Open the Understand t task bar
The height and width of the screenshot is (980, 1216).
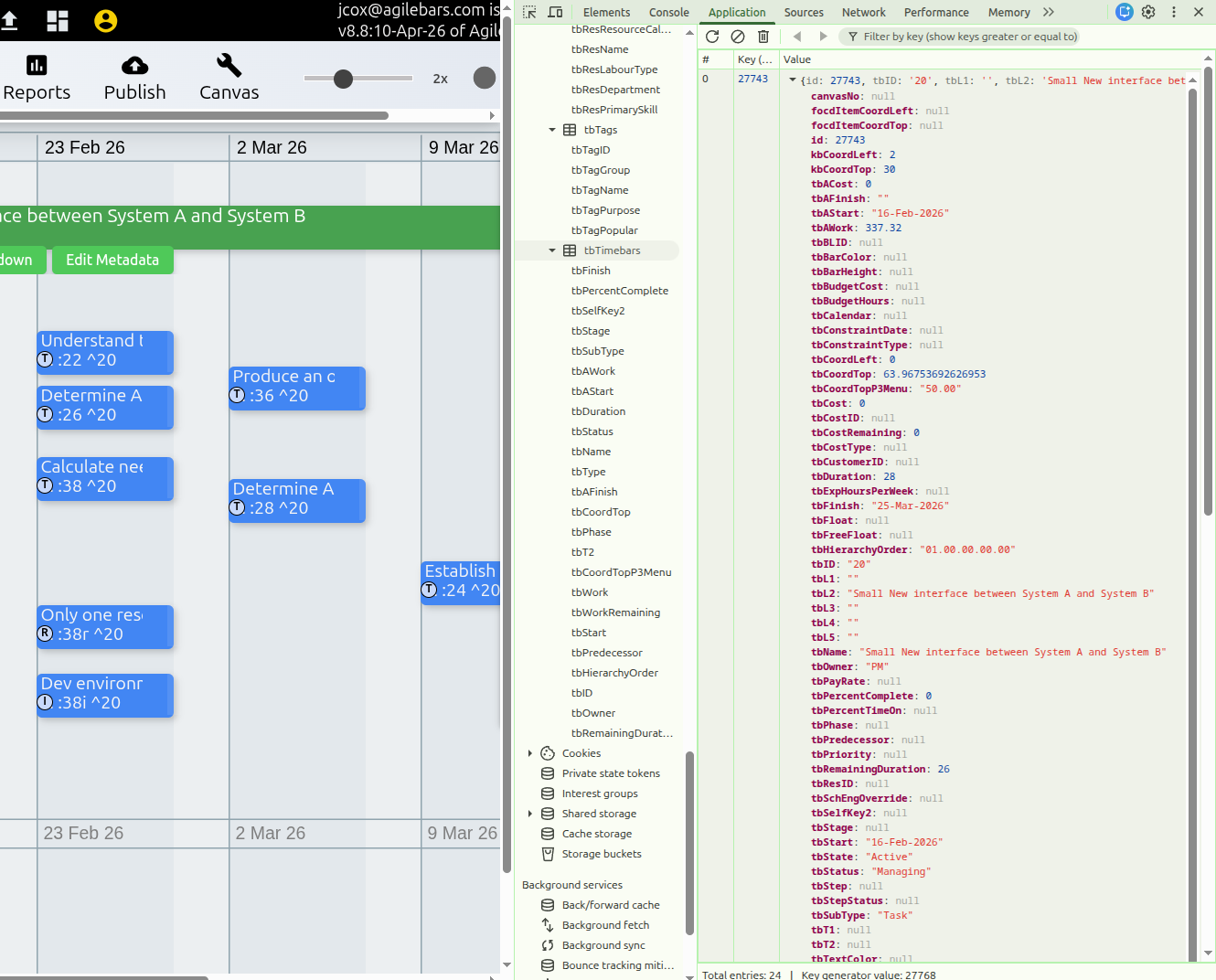click(105, 352)
